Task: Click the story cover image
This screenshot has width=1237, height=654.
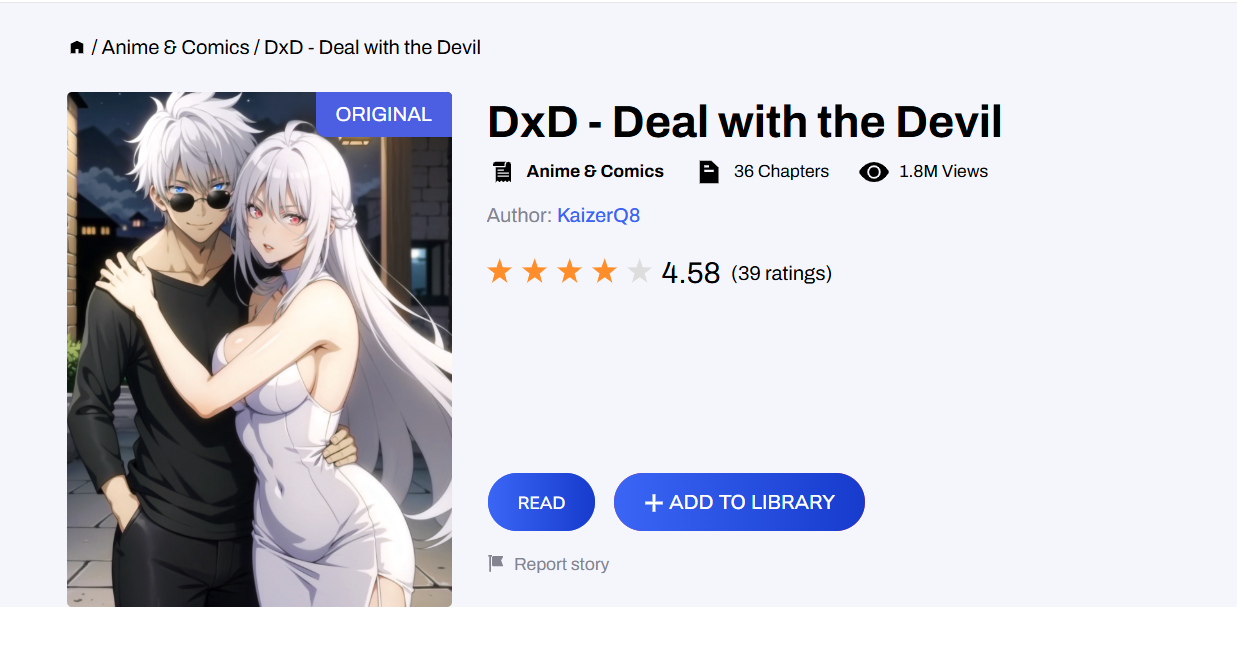Action: 259,349
